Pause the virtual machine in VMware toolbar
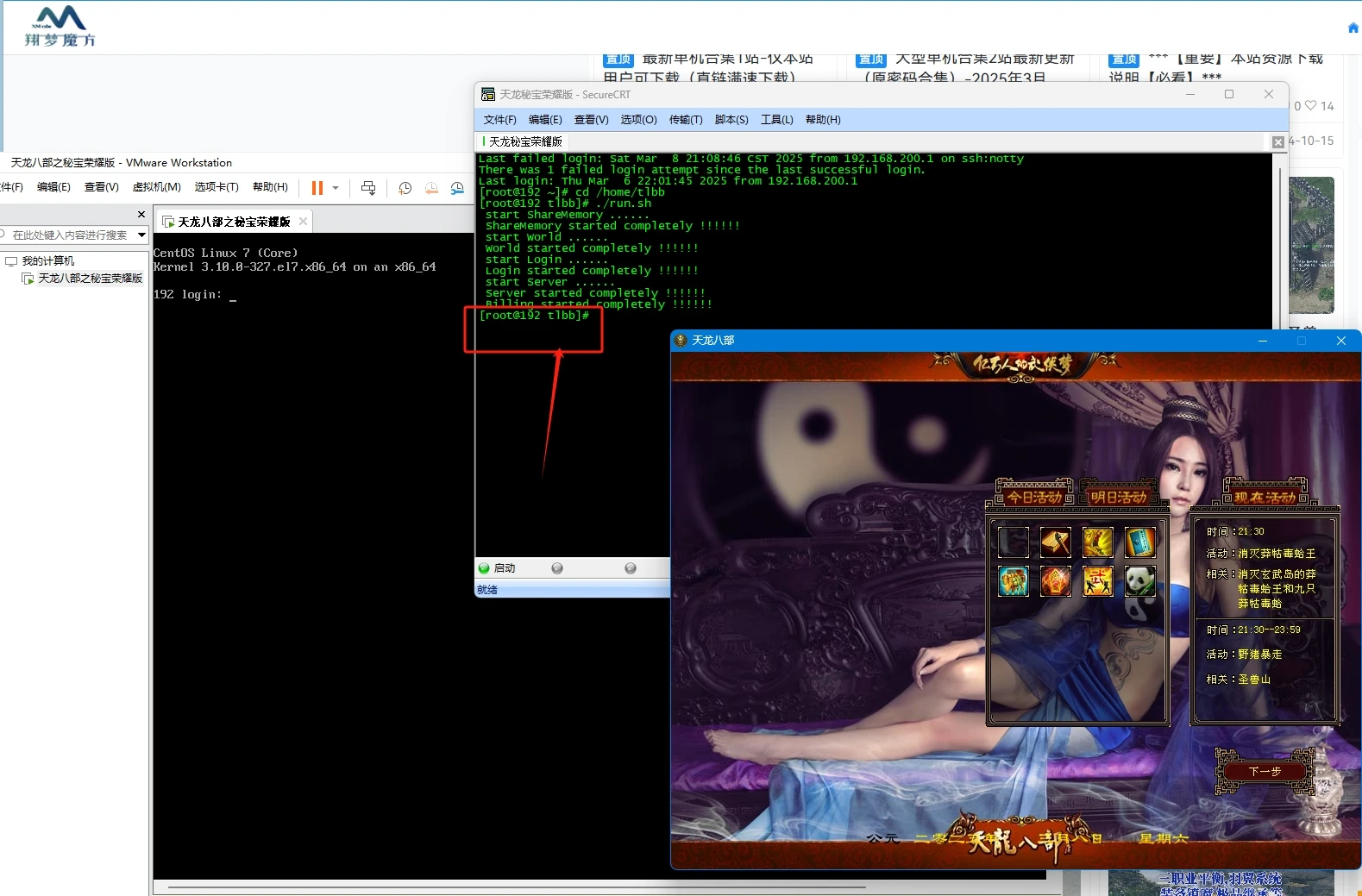The image size is (1362, 896). point(317,188)
